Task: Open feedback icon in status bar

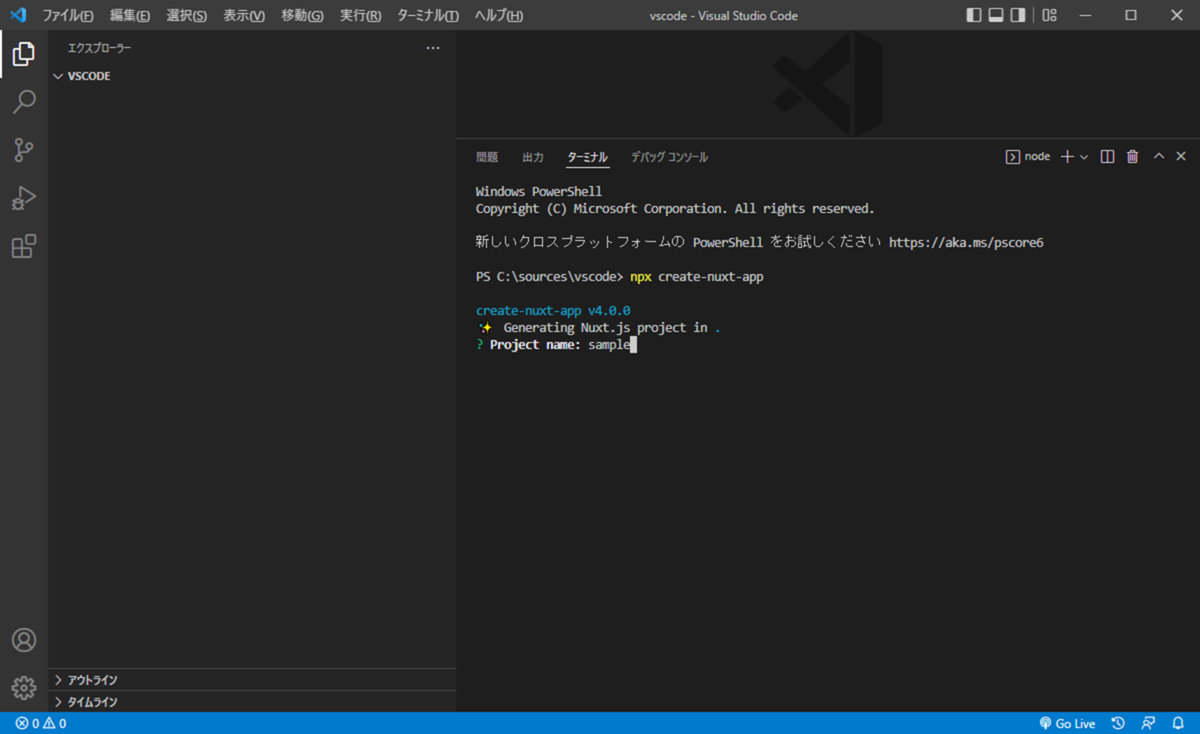Action: 1148,723
